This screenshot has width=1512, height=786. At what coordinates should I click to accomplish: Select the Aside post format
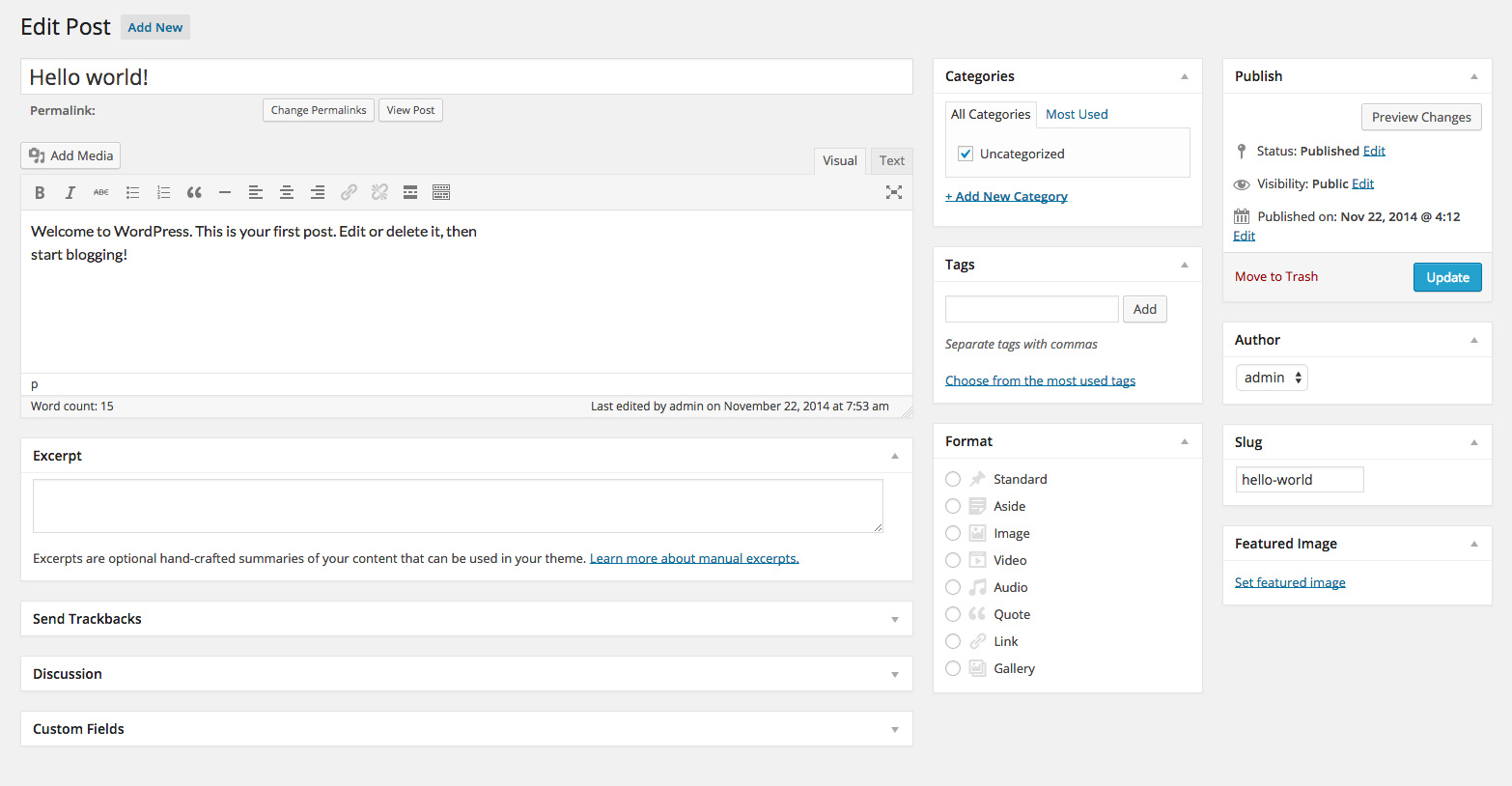coord(953,506)
